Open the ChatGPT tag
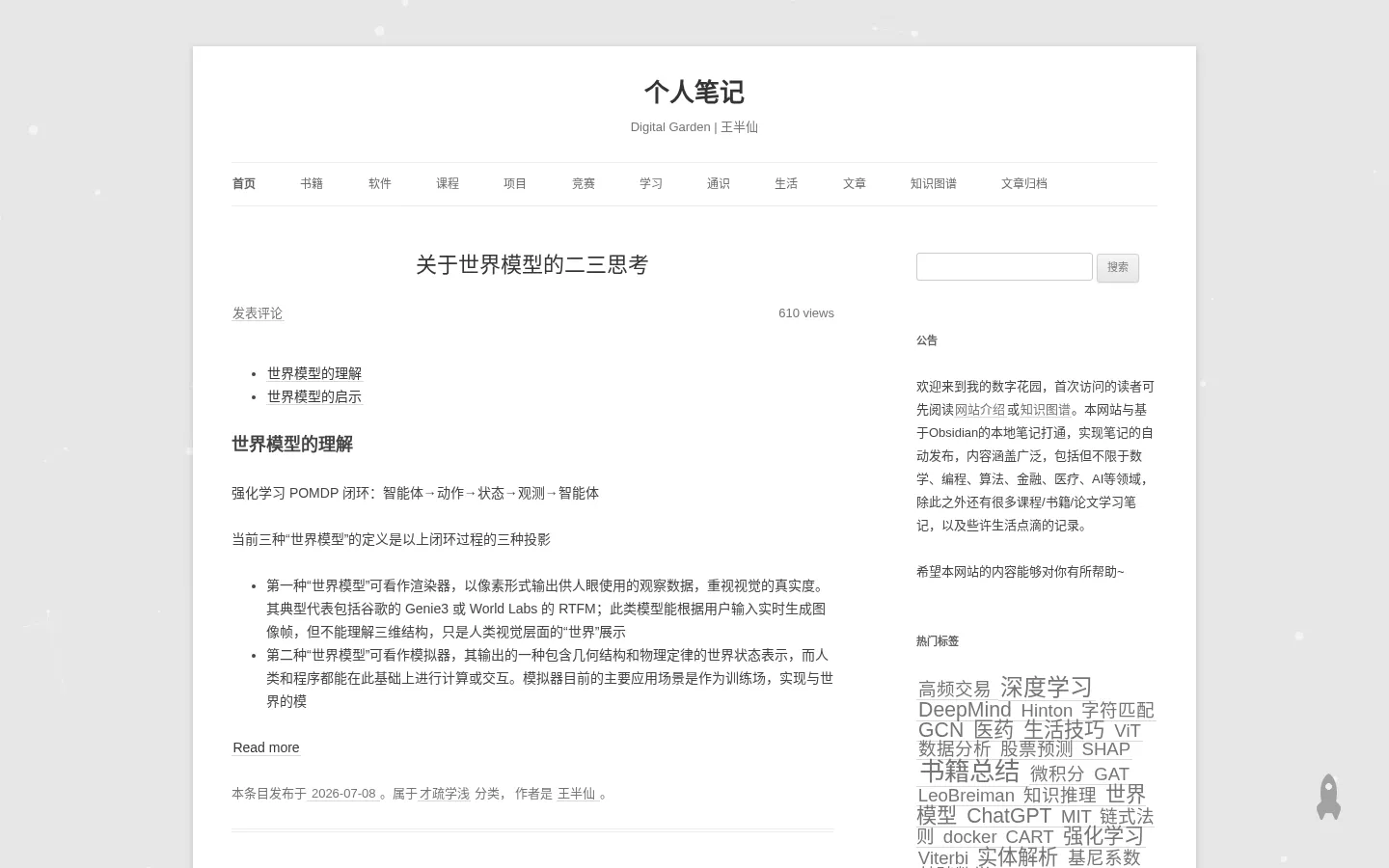This screenshot has width=1389, height=868. 1009,815
